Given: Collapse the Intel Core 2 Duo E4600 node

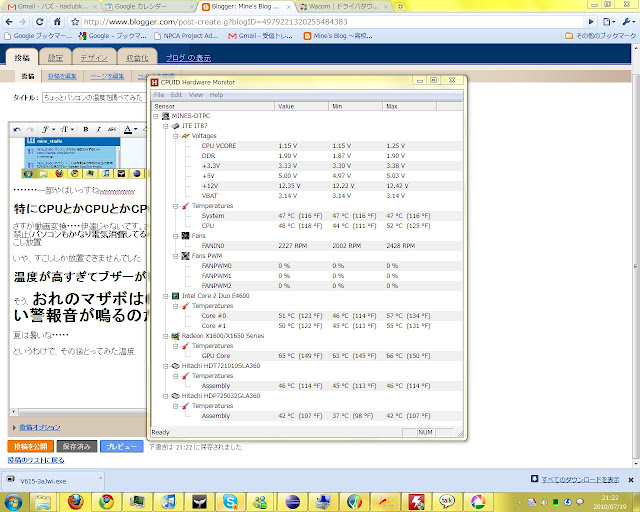Looking at the screenshot, I should [x=166, y=296].
